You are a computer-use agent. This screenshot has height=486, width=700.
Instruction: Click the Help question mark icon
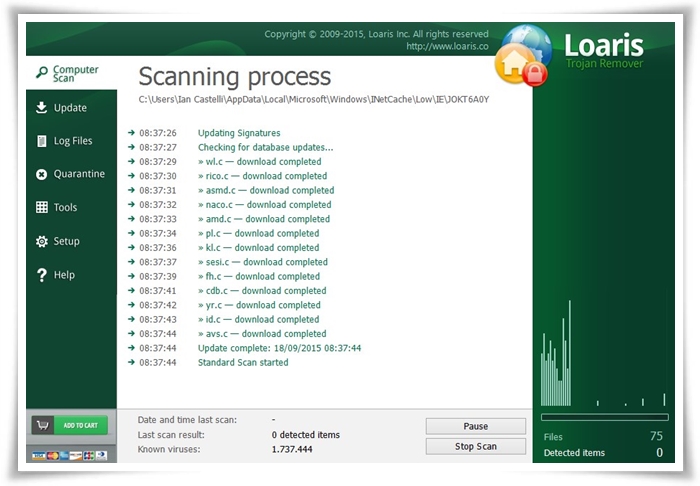pos(42,275)
